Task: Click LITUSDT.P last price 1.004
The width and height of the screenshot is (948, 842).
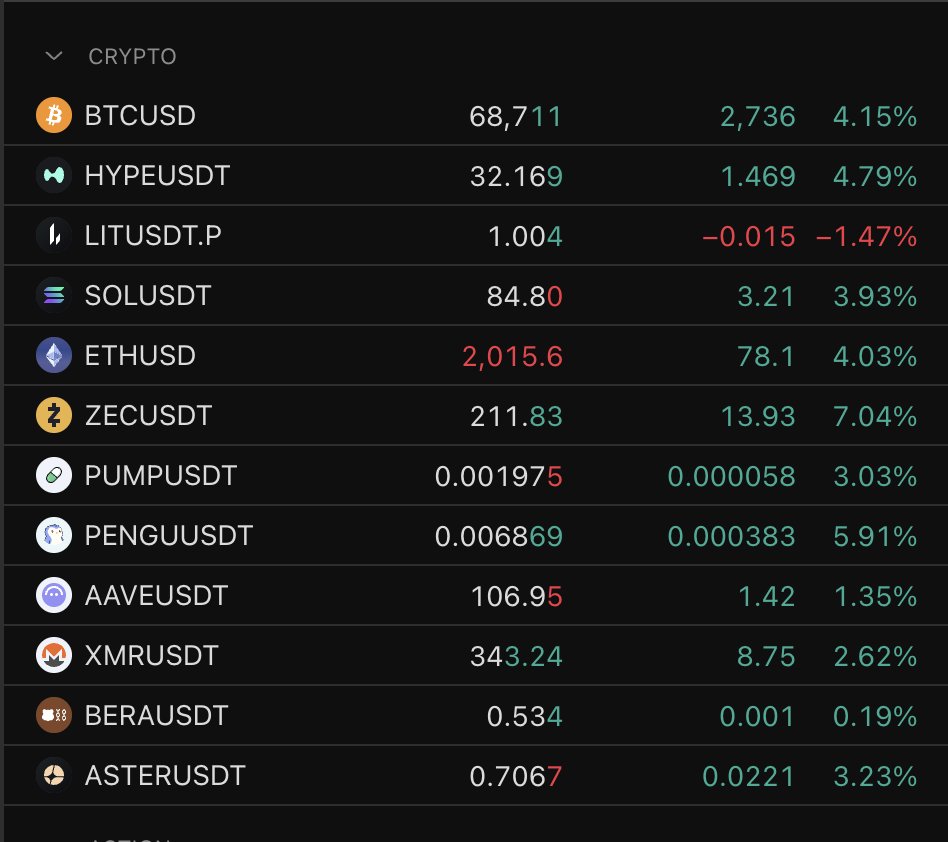Action: click(x=525, y=236)
